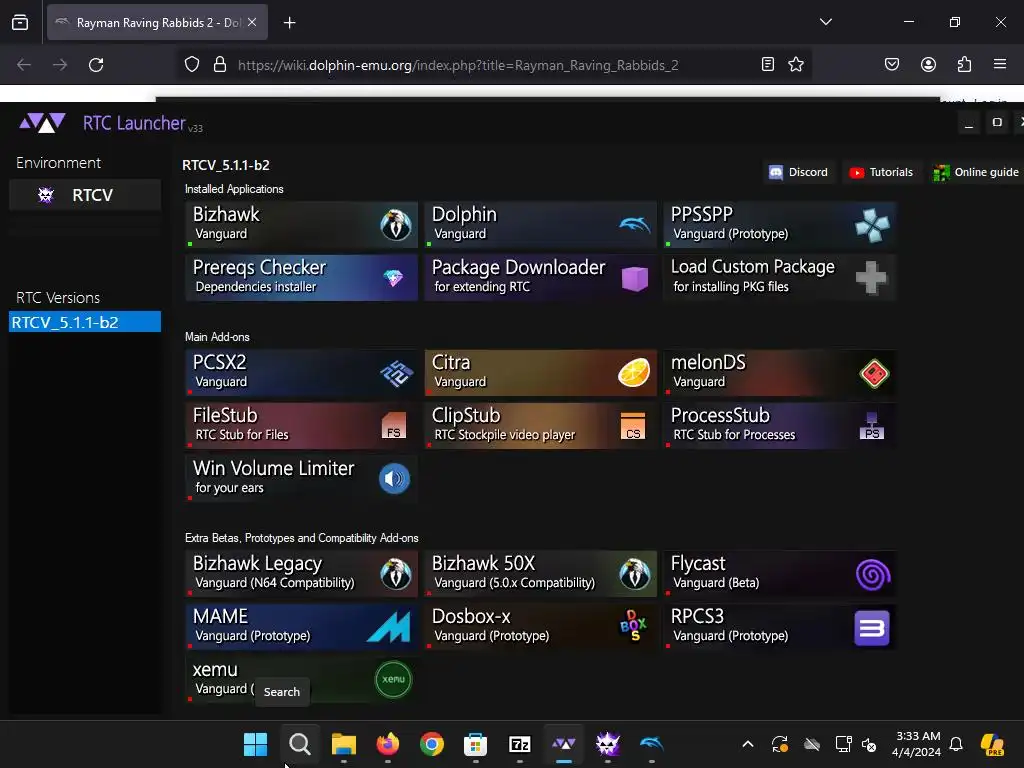The width and height of the screenshot is (1024, 768).
Task: Click the MAME blue logo icon
Action: [389, 627]
